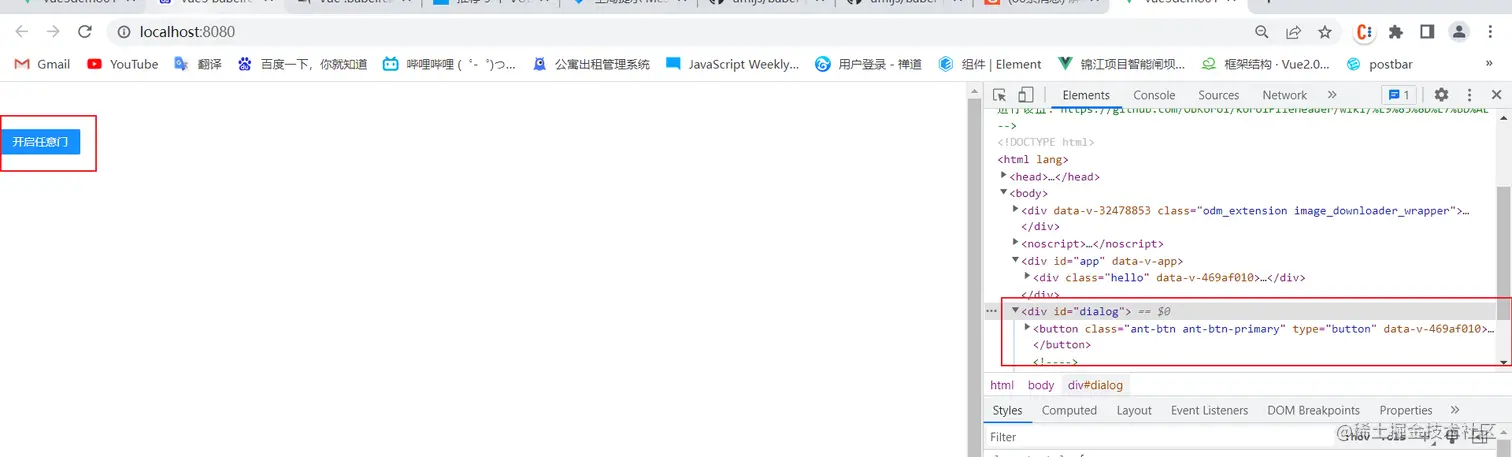
Task: Open DevTools settings gear
Action: 1441,95
